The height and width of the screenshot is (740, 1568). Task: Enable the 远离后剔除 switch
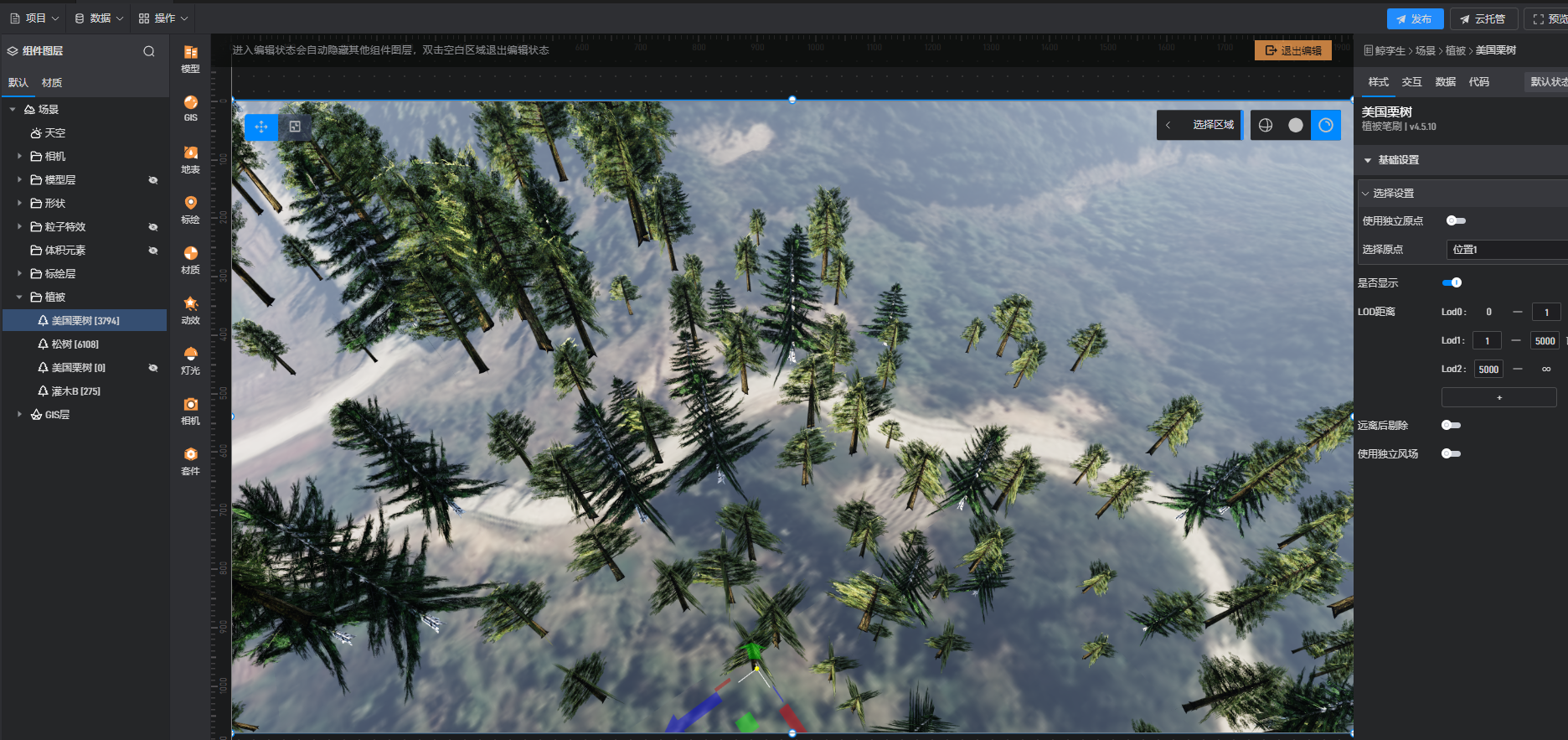(1451, 426)
